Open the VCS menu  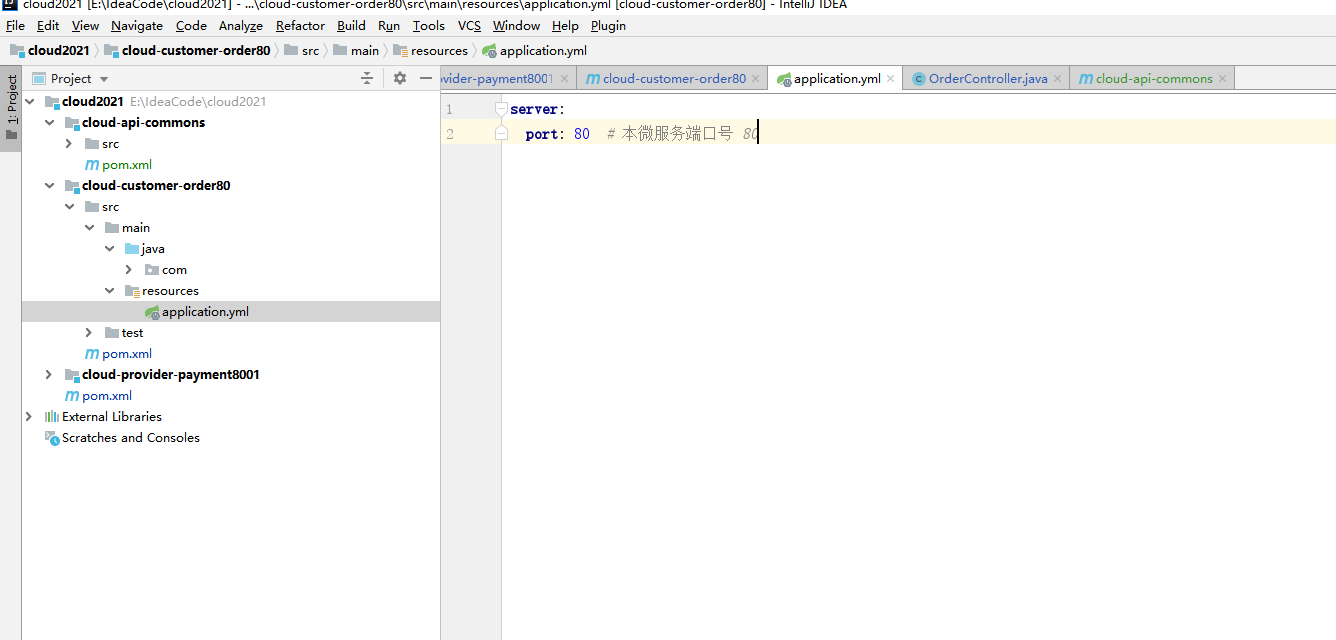click(469, 26)
